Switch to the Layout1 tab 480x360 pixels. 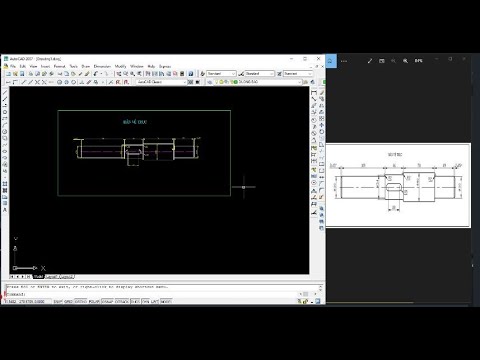[x=52, y=277]
